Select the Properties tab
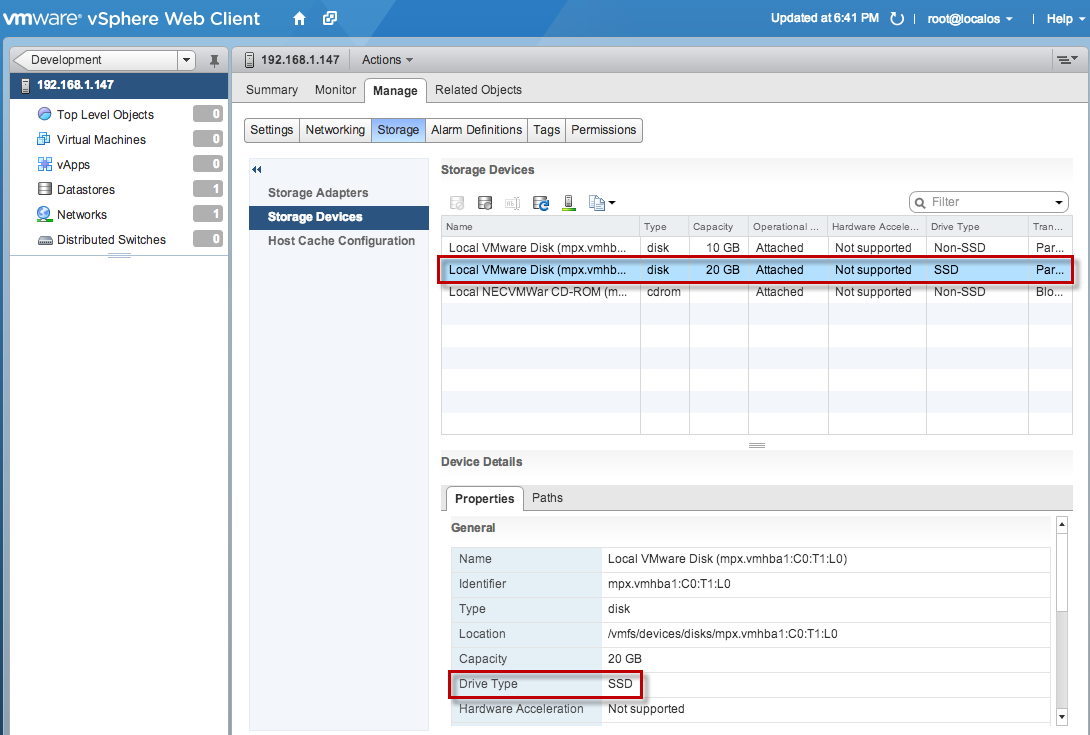Image resolution: width=1090 pixels, height=735 pixels. pos(485,499)
